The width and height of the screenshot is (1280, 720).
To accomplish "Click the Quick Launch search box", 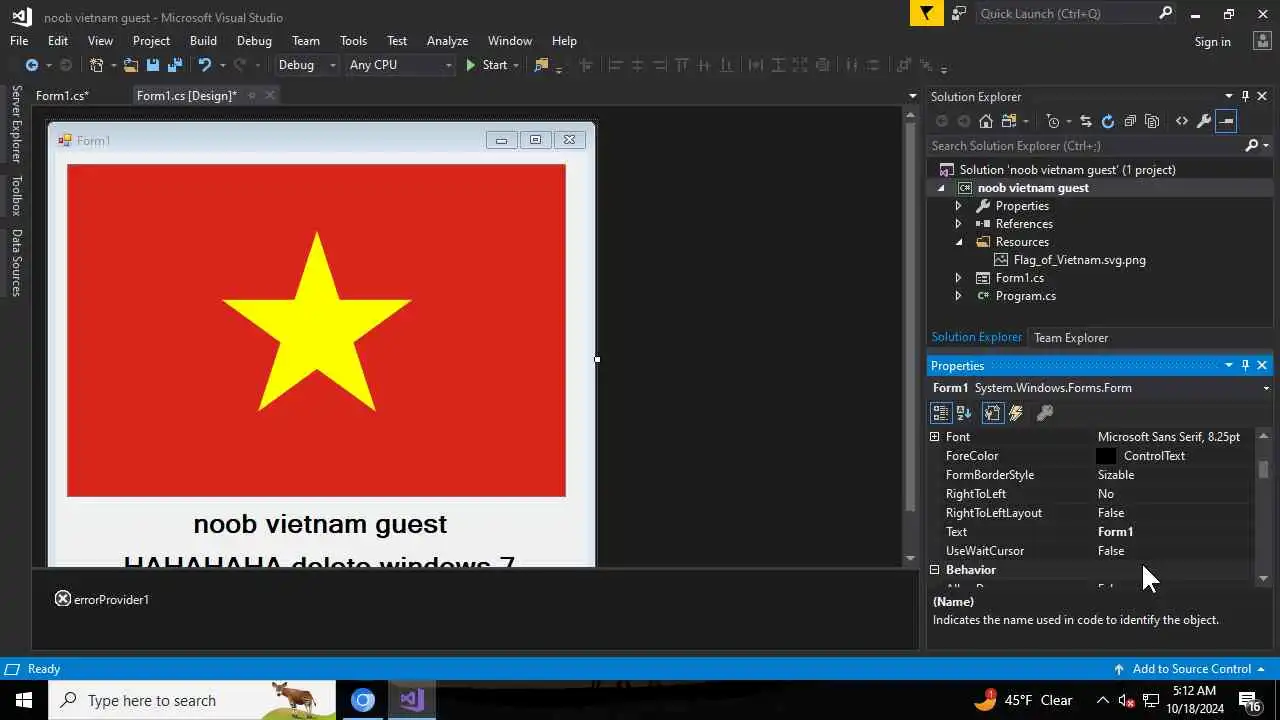I will click(x=1066, y=14).
